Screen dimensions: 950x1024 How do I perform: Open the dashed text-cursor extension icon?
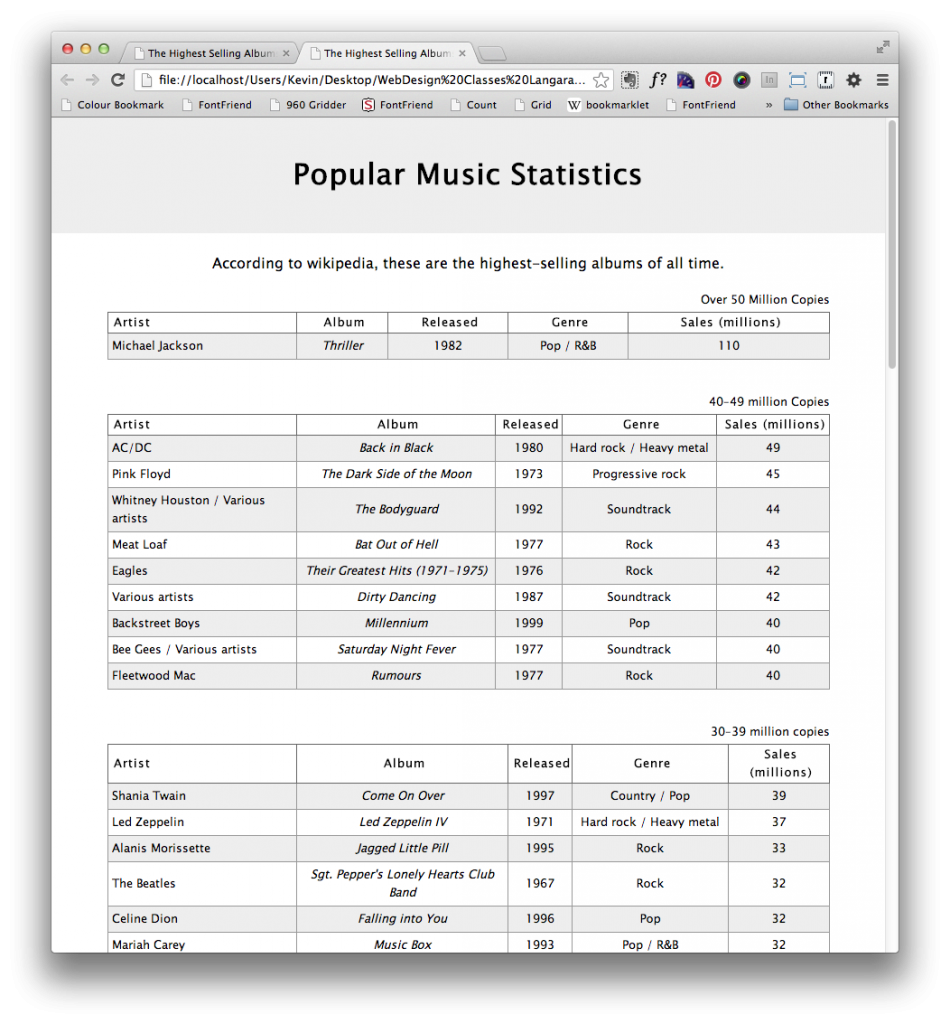[825, 80]
